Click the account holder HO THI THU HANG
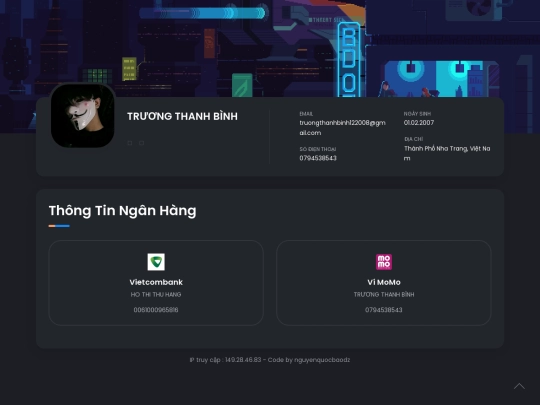The image size is (540, 405). click(x=156, y=294)
